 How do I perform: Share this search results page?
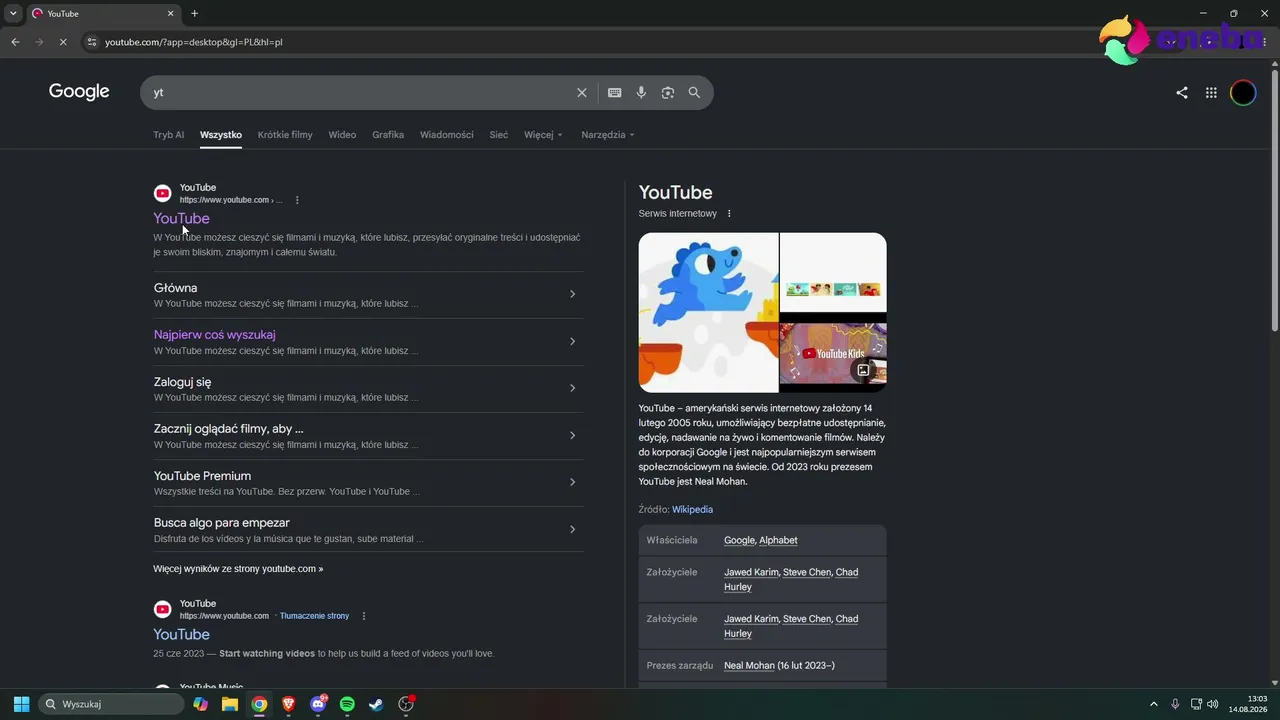(1182, 93)
